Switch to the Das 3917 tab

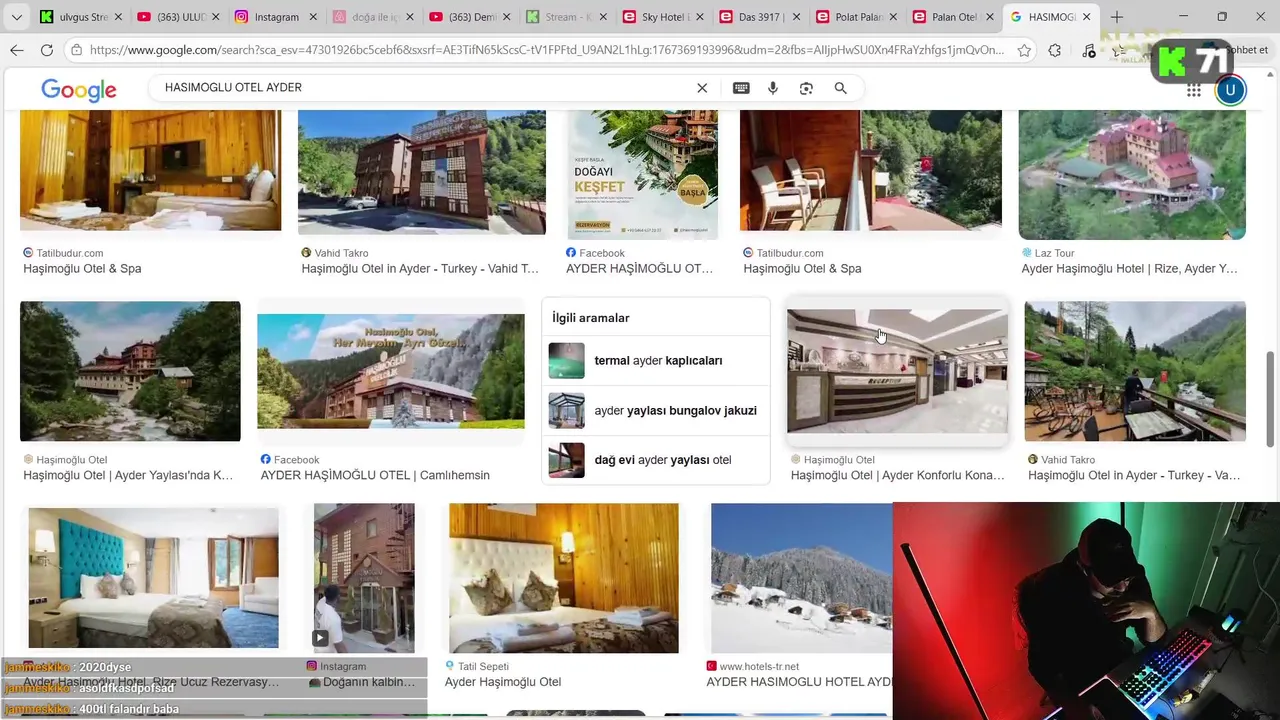[759, 17]
